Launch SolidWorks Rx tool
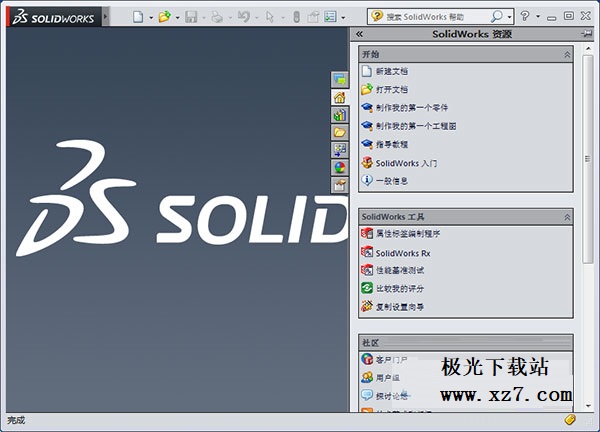 click(x=403, y=253)
